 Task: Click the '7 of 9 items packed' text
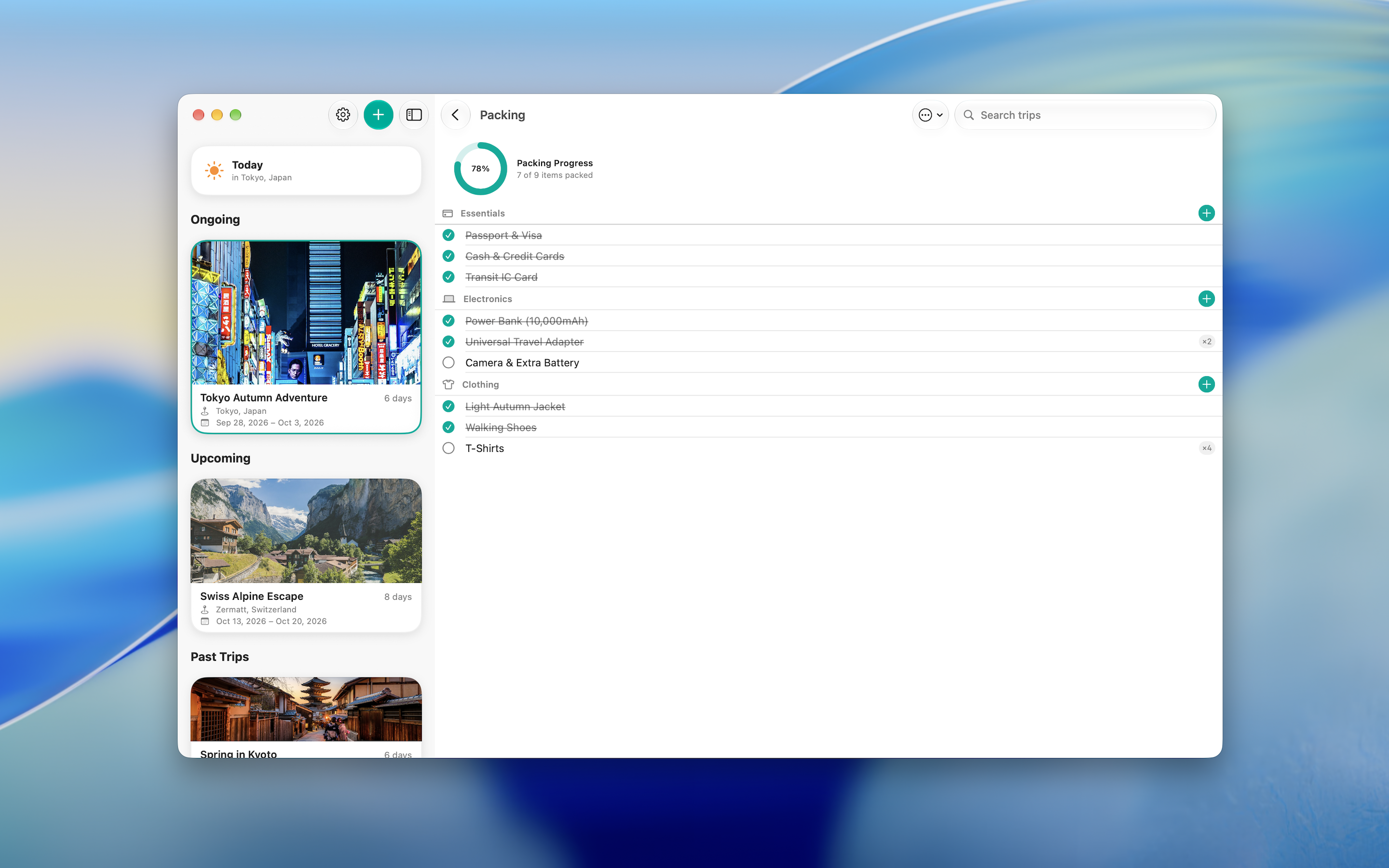(555, 176)
